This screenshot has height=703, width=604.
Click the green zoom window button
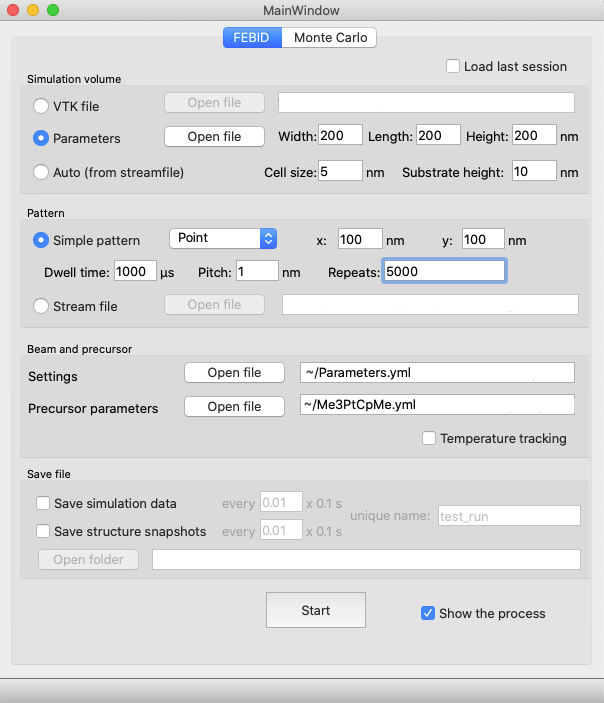click(x=53, y=10)
